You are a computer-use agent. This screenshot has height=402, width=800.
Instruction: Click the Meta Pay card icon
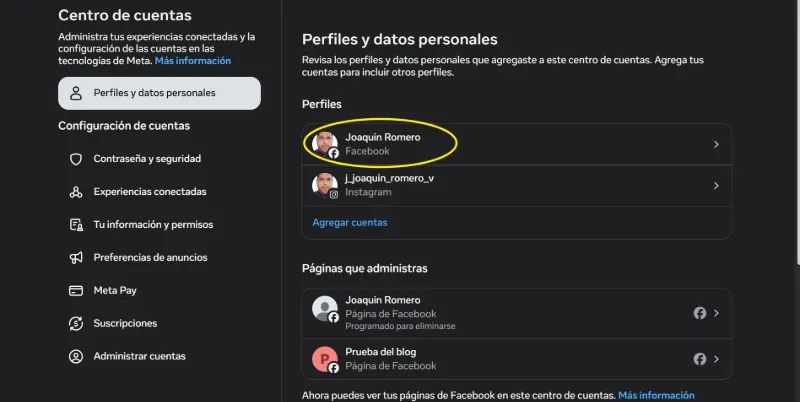coord(76,290)
